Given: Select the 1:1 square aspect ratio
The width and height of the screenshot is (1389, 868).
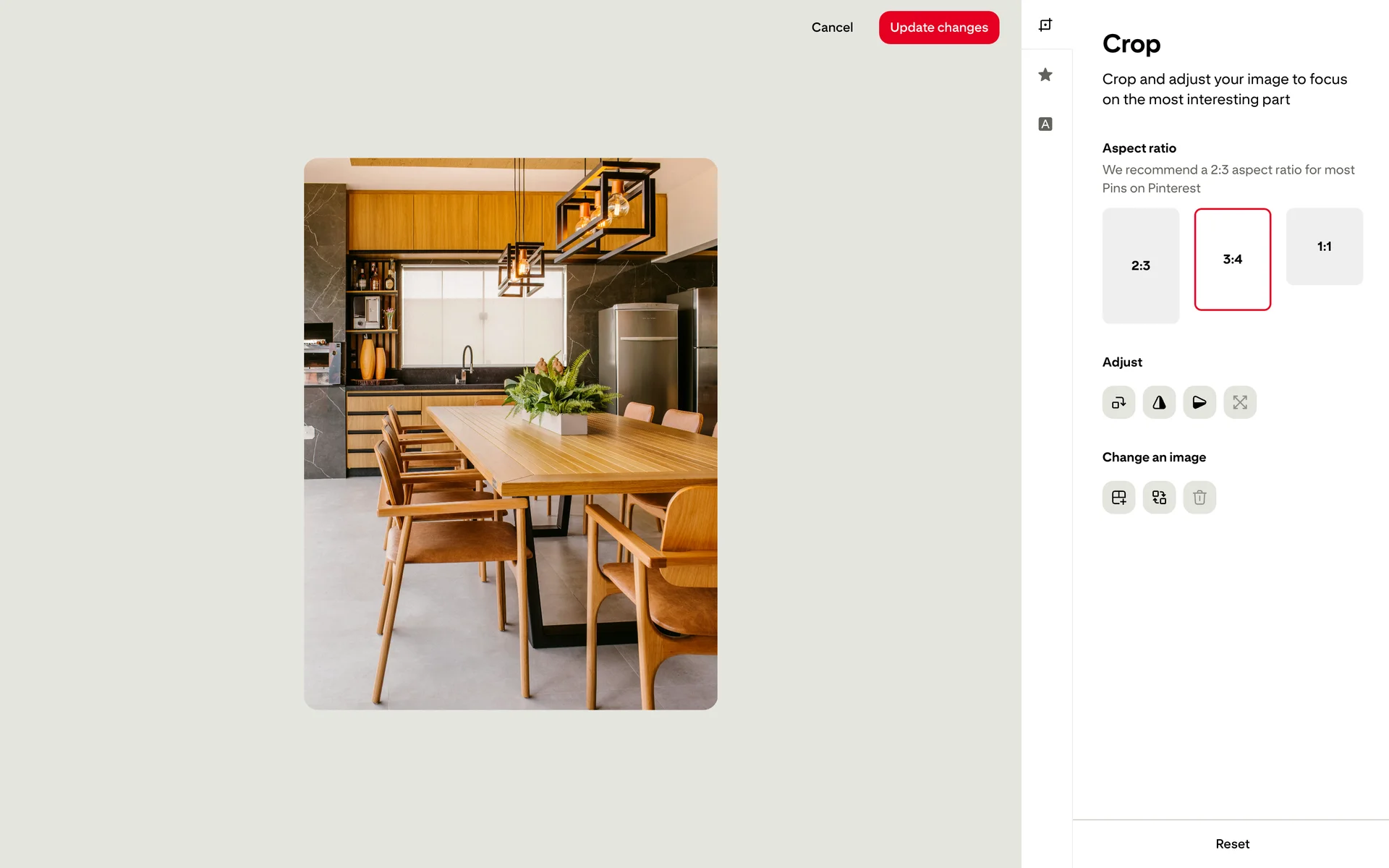Looking at the screenshot, I should click(1325, 247).
